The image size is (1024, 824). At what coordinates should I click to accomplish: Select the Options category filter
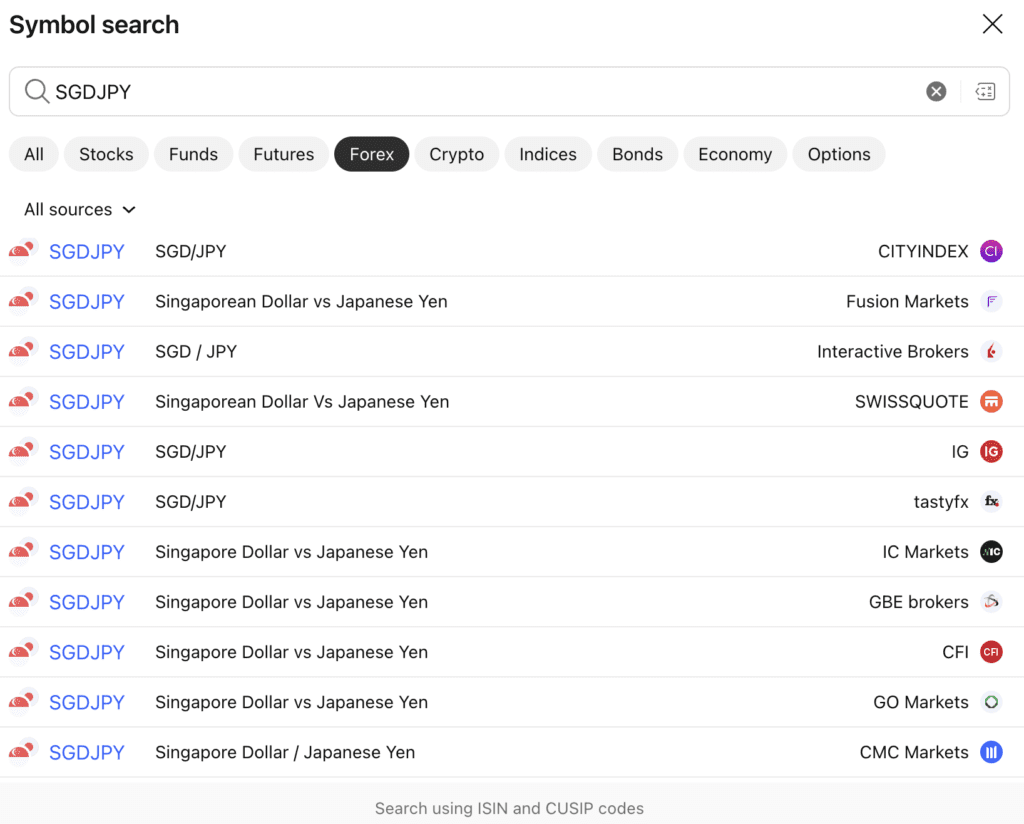pyautogui.click(x=839, y=154)
